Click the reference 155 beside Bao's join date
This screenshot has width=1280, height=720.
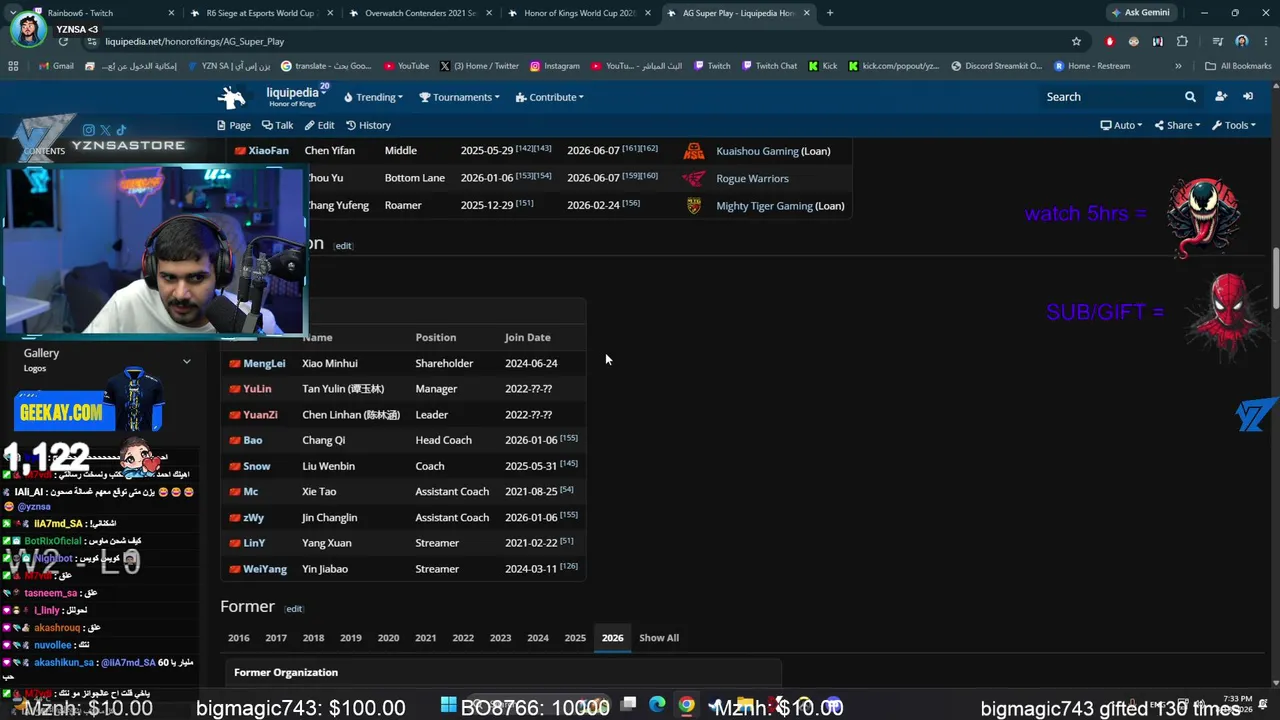coord(569,438)
